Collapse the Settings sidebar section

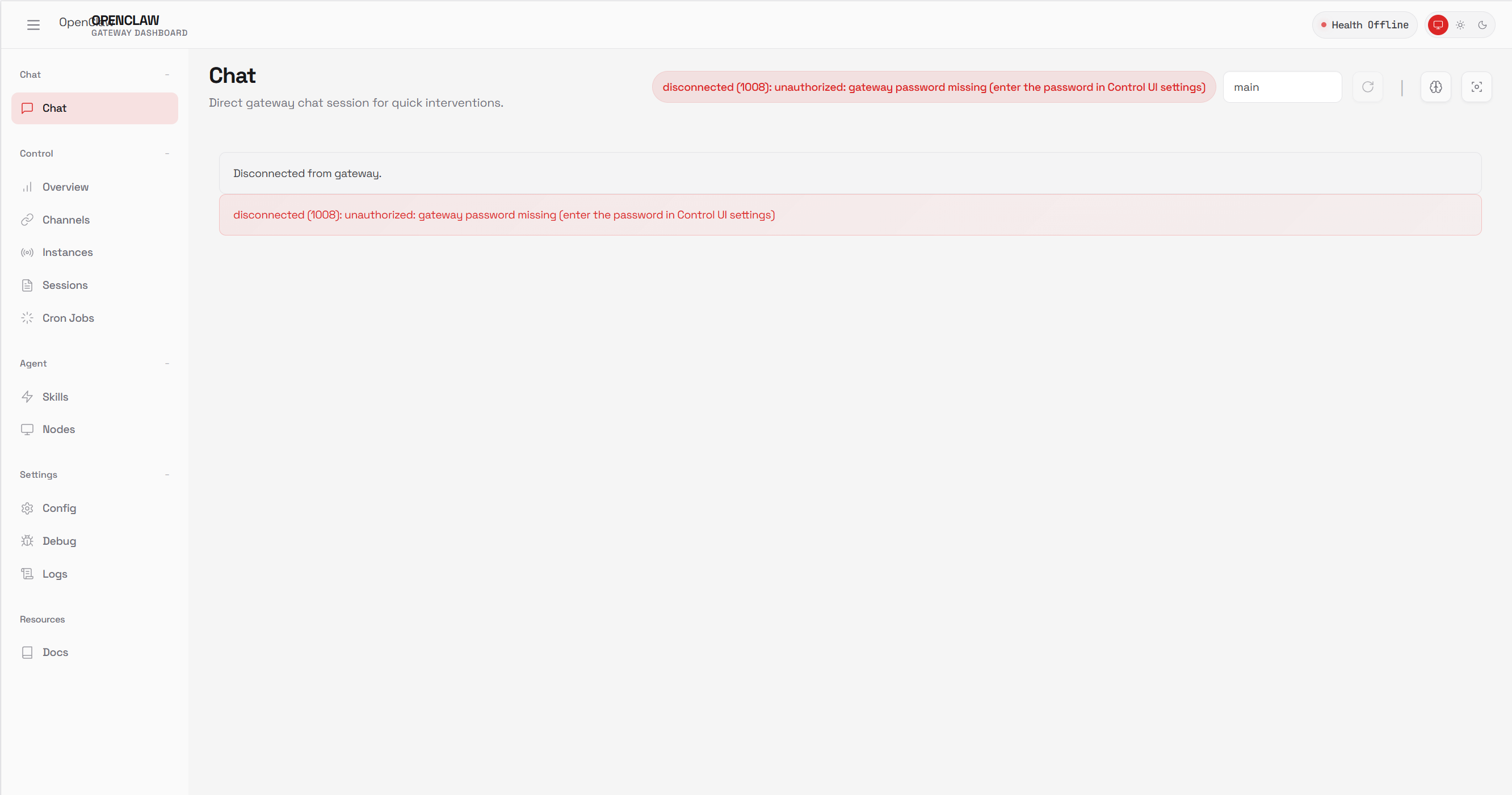point(167,474)
